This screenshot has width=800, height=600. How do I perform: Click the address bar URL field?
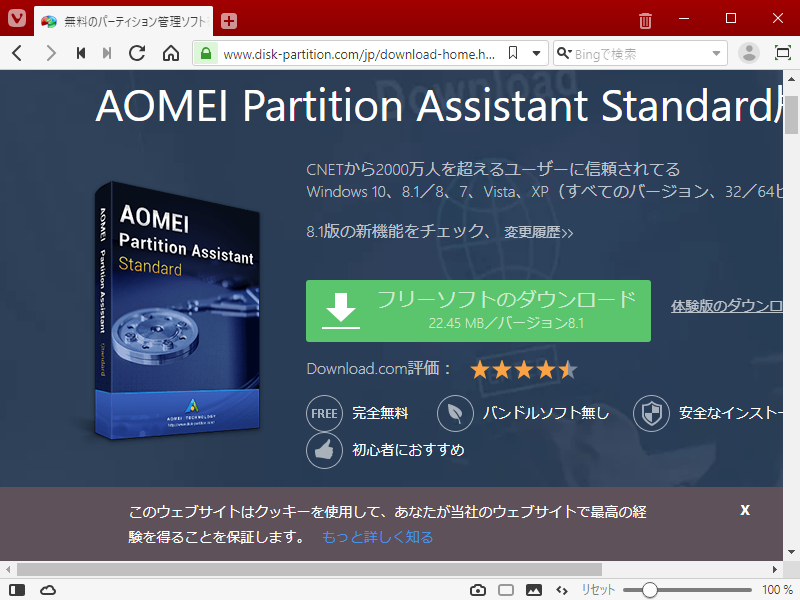click(x=359, y=54)
